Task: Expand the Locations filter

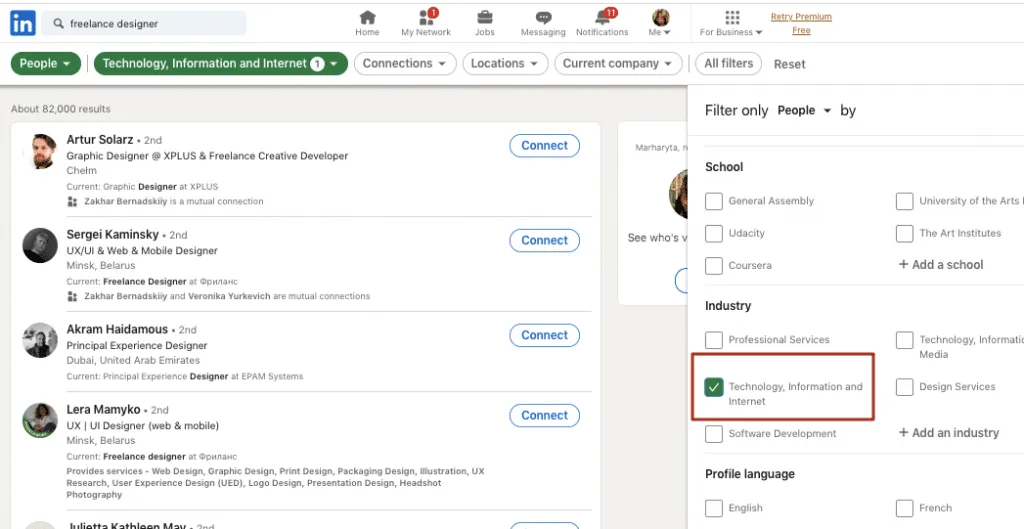Action: [505, 63]
